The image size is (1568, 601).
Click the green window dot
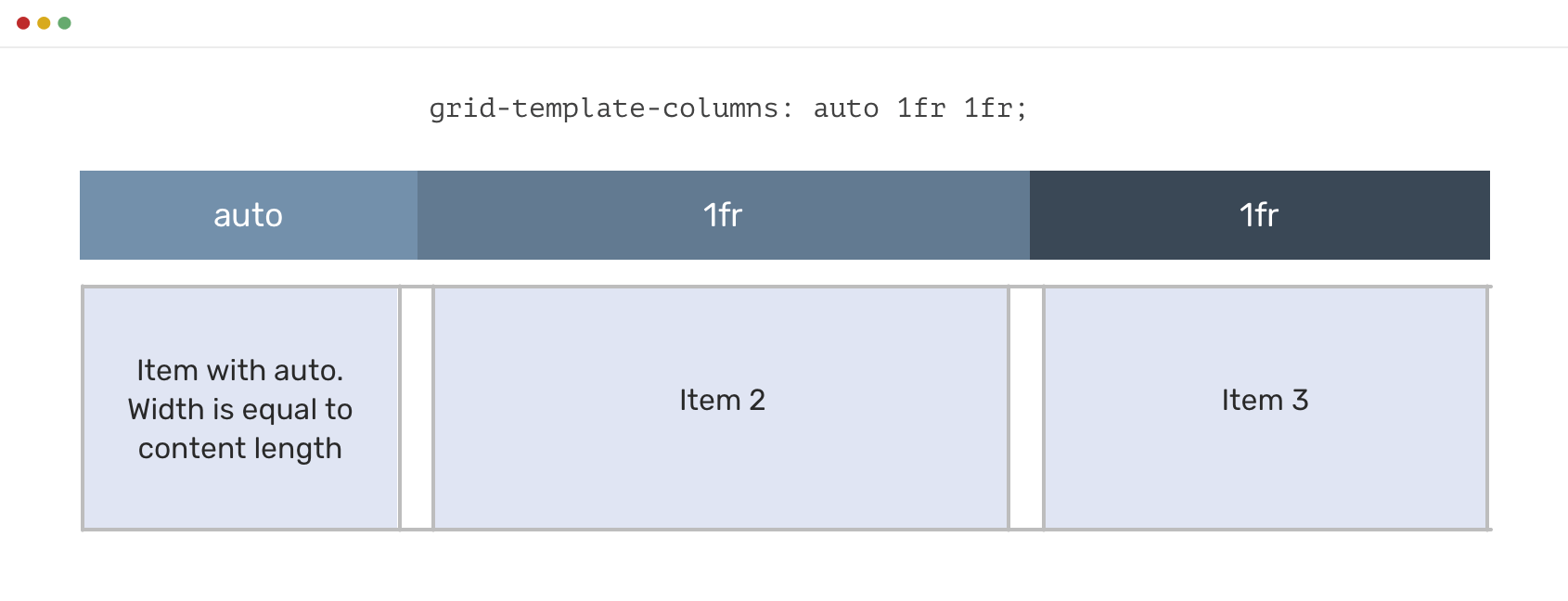tap(64, 23)
